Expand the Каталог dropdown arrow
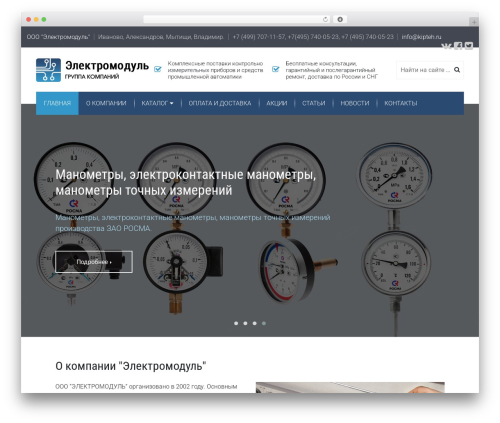The height and width of the screenshot is (423, 500). point(172,104)
